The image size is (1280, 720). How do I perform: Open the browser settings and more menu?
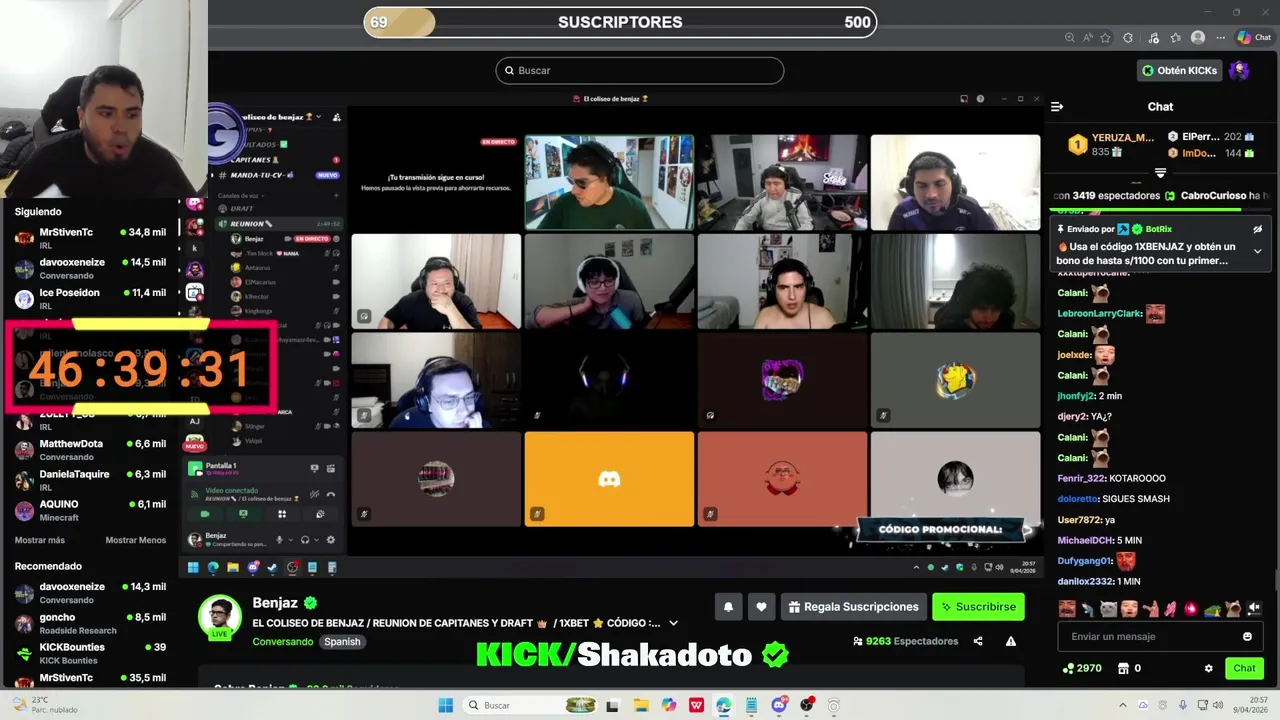coord(1221,38)
